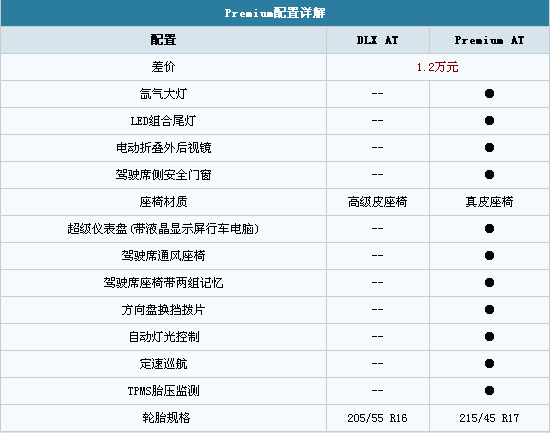Select the Premium AT column header
This screenshot has height=433, width=550.
tap(489, 40)
